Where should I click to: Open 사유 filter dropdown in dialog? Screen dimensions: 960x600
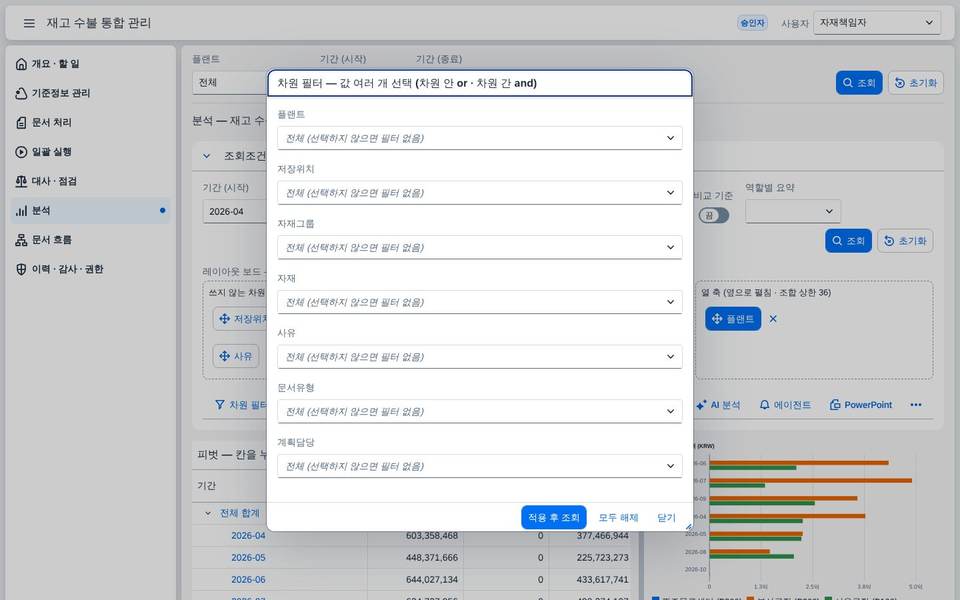coord(479,357)
